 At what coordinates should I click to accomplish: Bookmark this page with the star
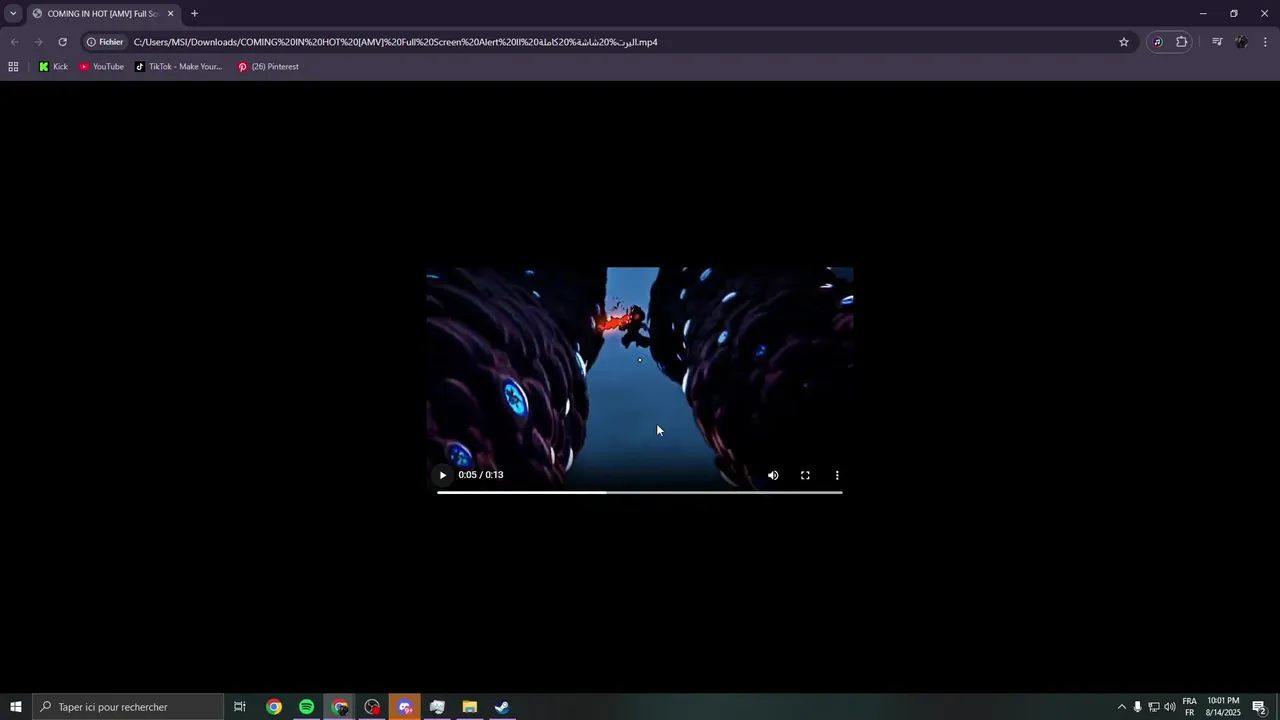tap(1124, 42)
